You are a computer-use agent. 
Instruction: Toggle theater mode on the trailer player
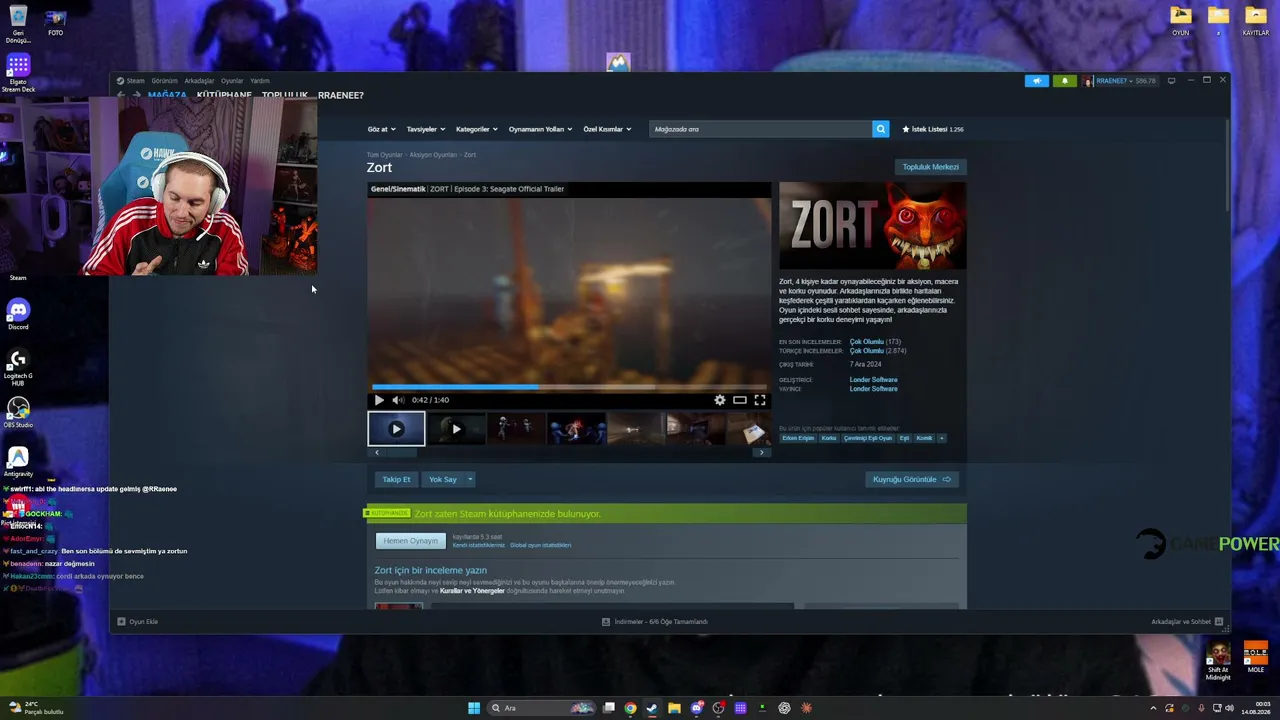click(740, 400)
